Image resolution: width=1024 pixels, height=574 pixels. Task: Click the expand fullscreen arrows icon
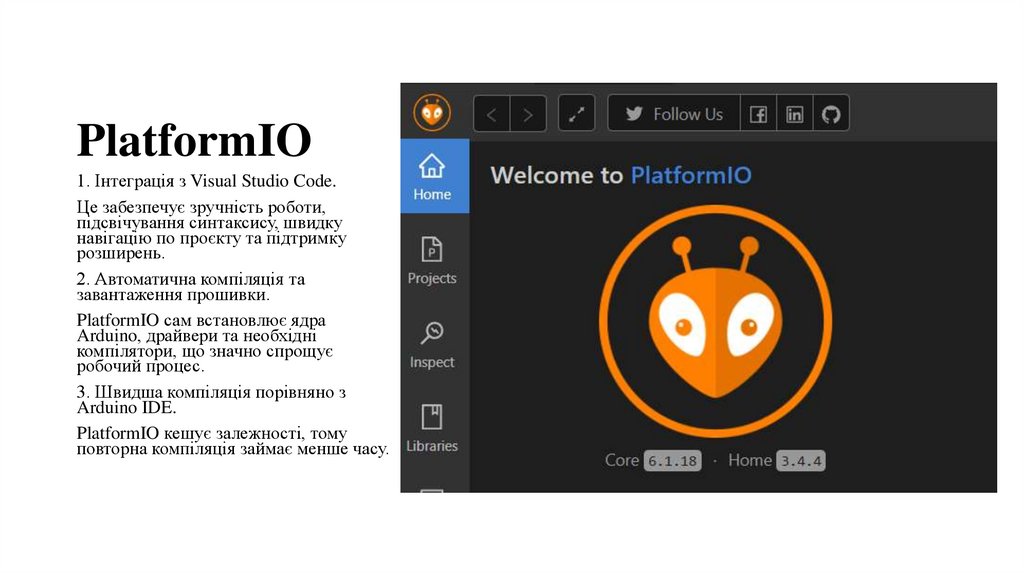click(577, 114)
